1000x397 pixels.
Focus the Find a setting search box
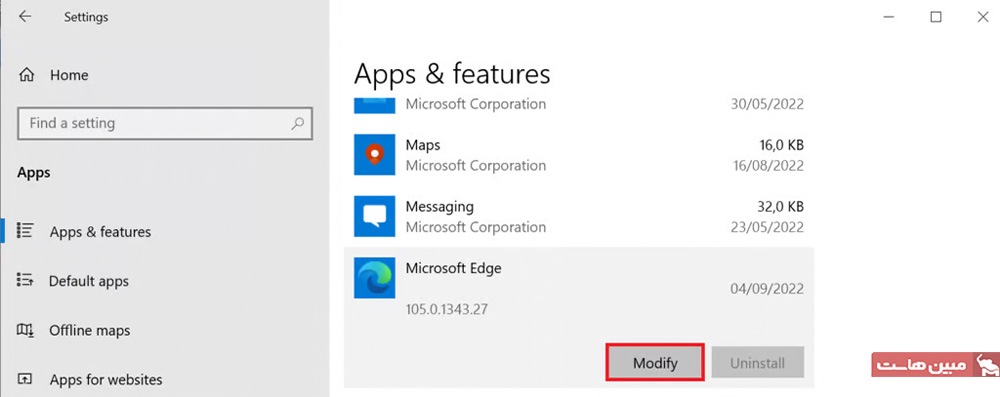coord(165,123)
